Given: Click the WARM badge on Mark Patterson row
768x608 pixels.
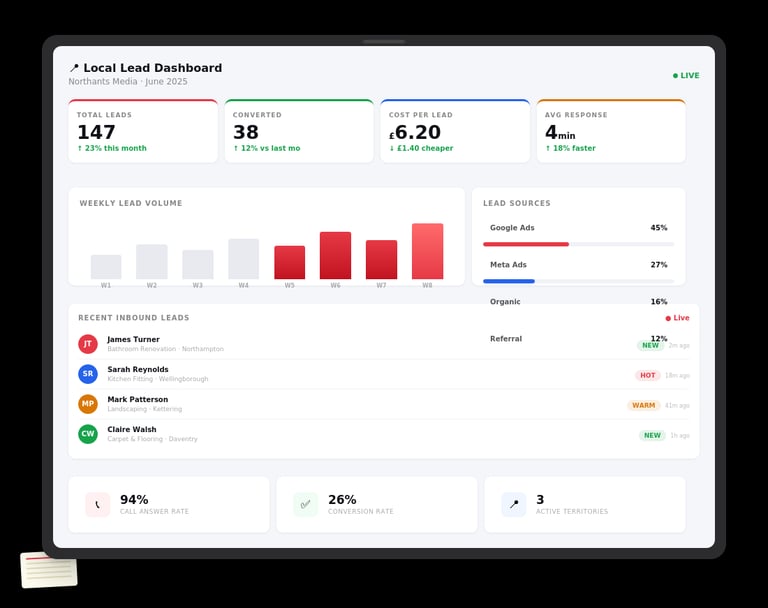Looking at the screenshot, I should [x=644, y=405].
